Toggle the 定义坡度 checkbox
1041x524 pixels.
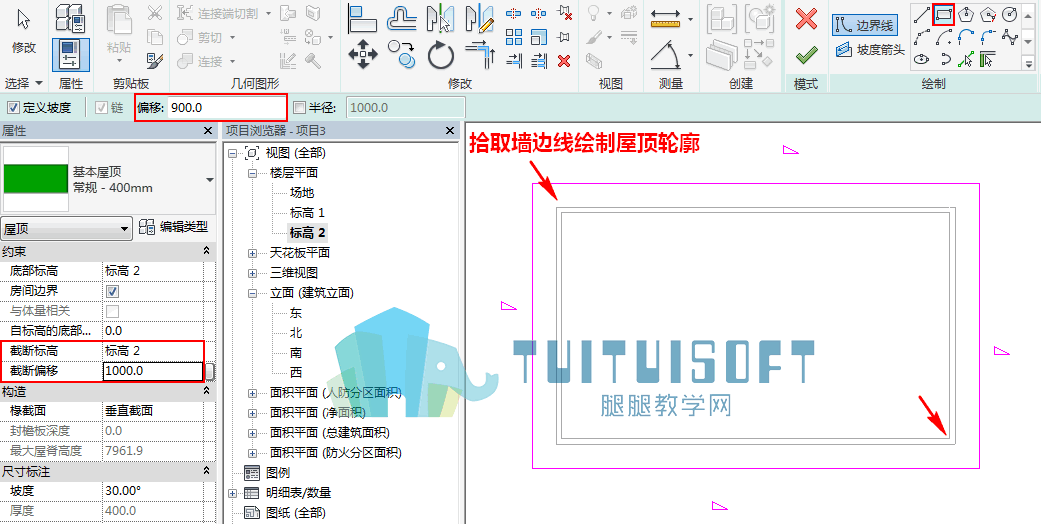pos(13,108)
